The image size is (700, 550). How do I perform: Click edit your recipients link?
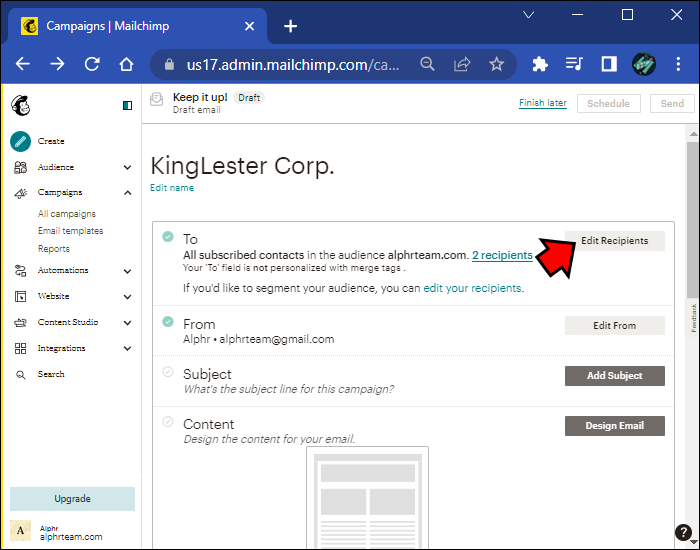click(x=472, y=288)
